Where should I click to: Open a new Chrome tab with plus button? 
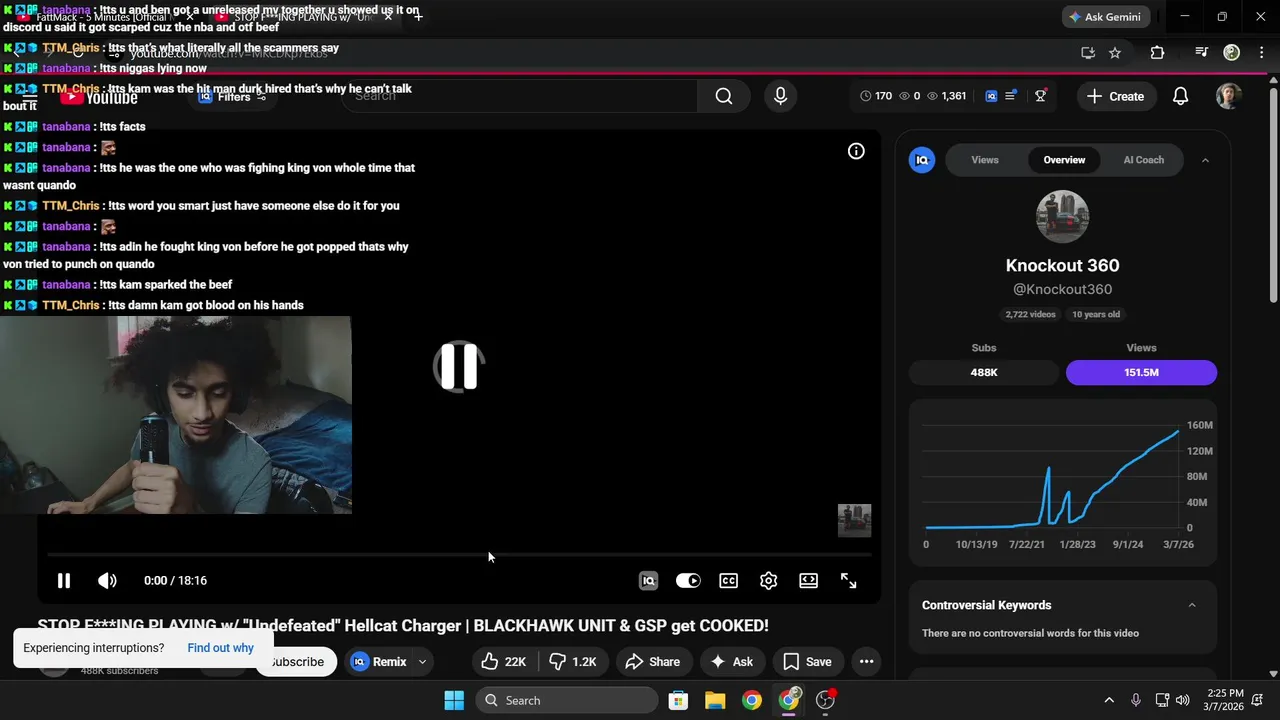pos(417,16)
